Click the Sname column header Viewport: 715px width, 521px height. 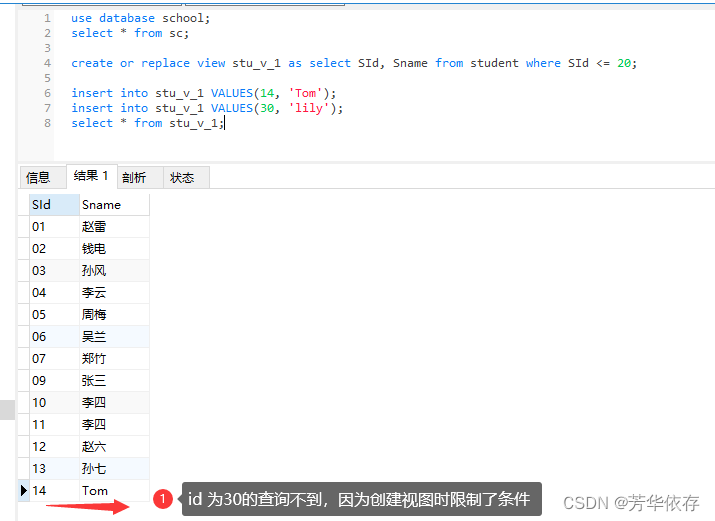tap(114, 205)
